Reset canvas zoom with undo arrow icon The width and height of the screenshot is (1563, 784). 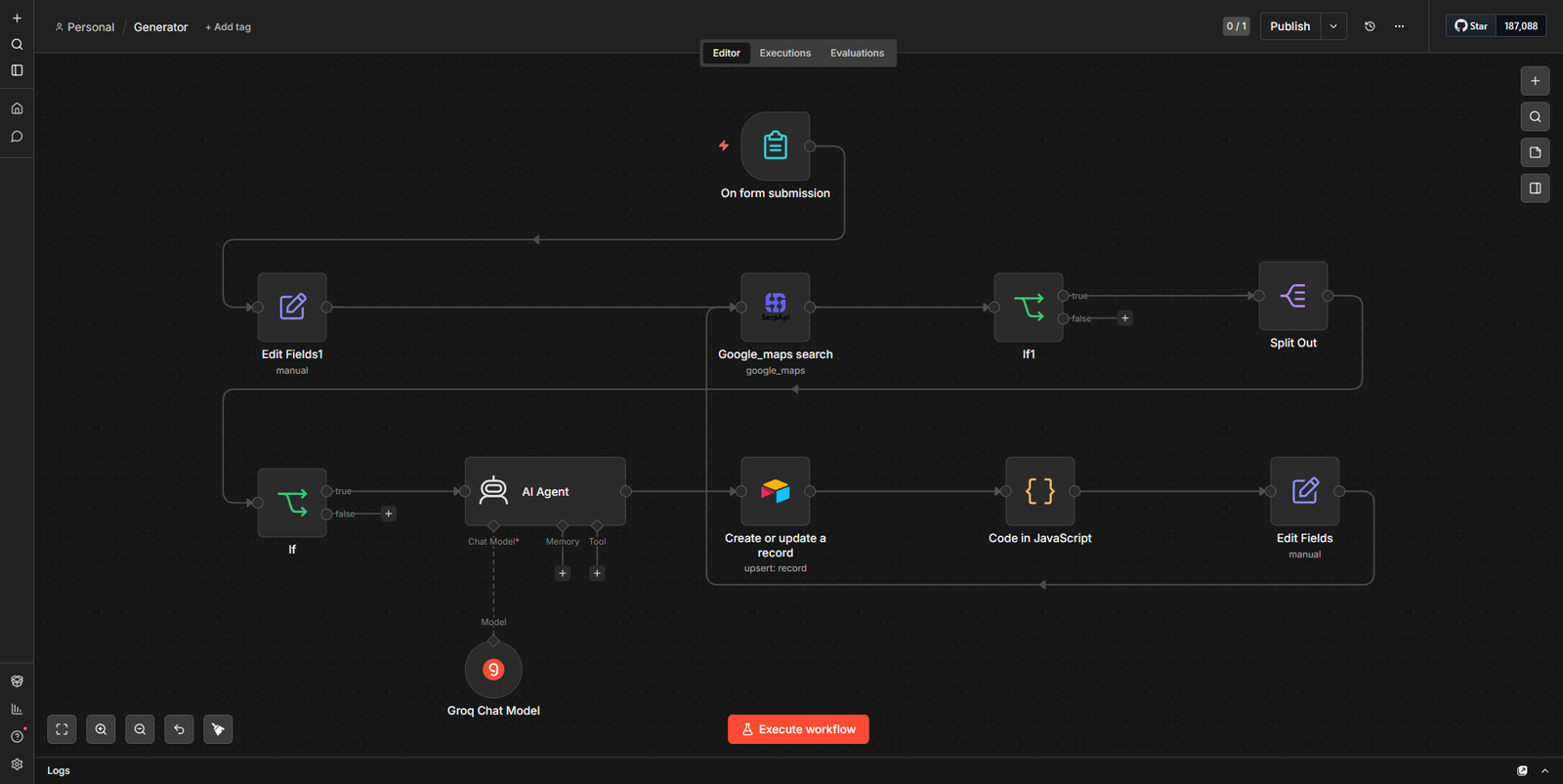[x=179, y=729]
